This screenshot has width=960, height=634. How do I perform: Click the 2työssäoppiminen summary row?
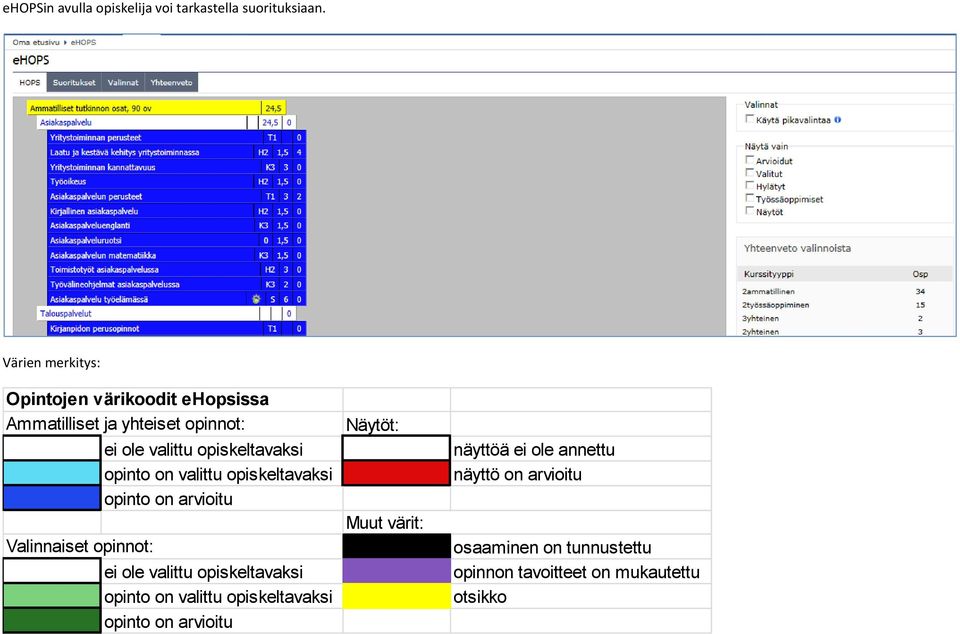[x=847, y=305]
